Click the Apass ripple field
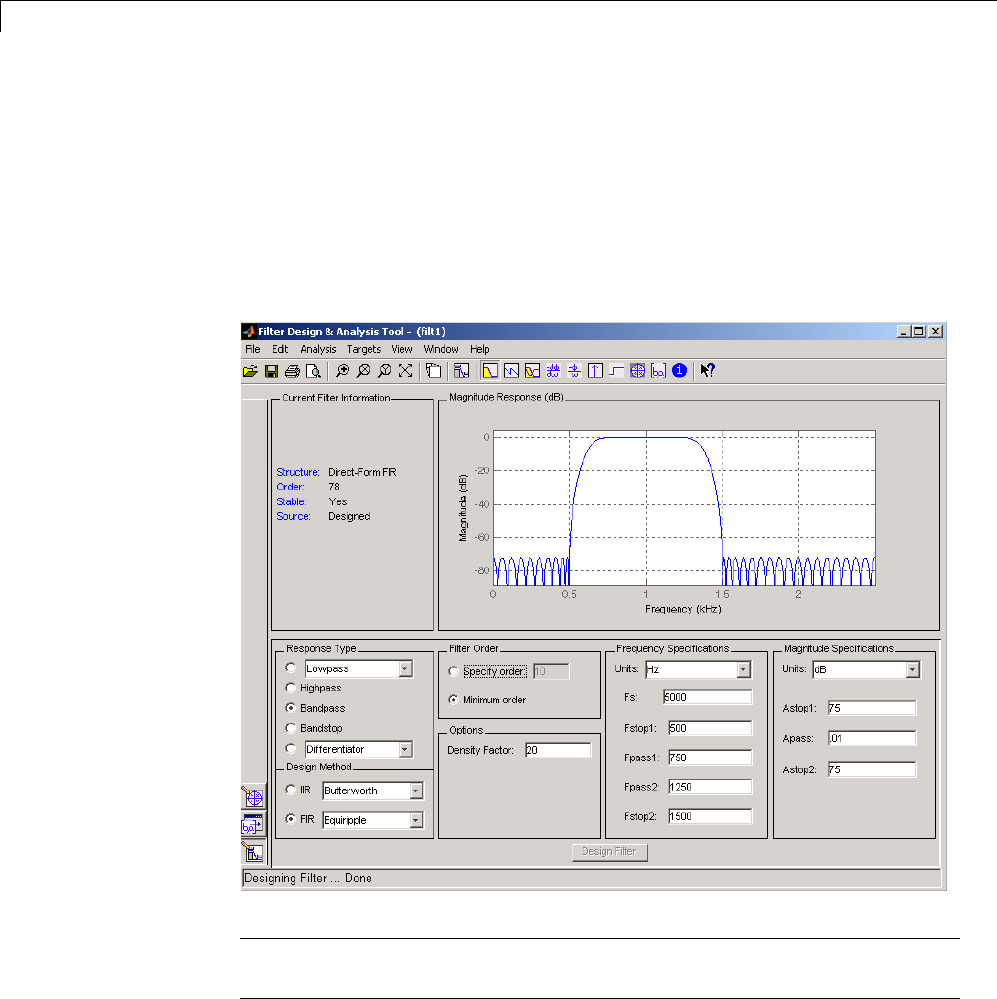Image resolution: width=997 pixels, height=999 pixels. (871, 738)
